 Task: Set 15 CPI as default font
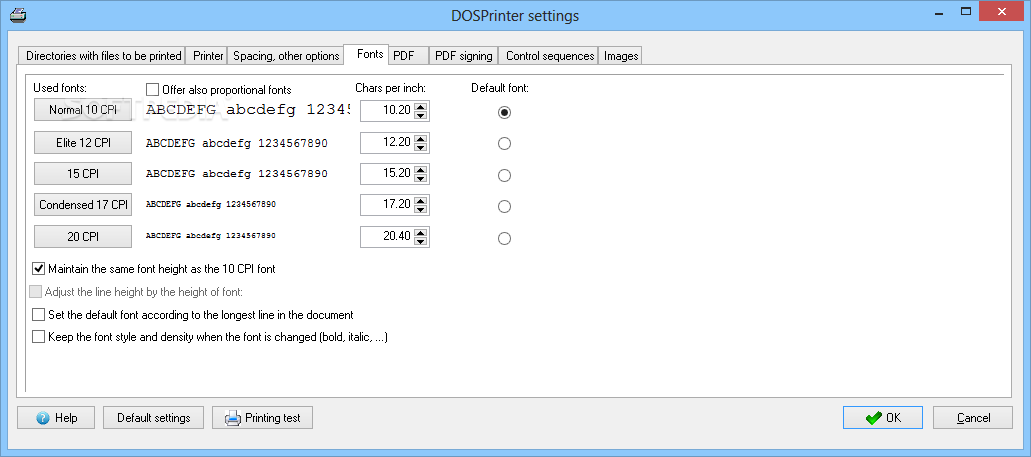point(504,175)
